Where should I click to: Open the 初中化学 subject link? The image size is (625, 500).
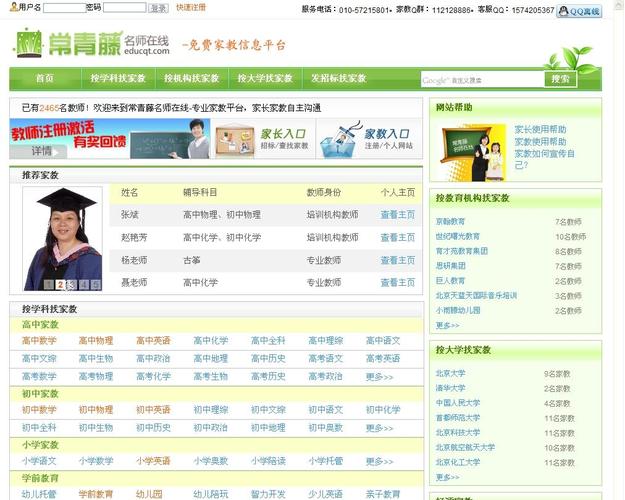click(383, 409)
